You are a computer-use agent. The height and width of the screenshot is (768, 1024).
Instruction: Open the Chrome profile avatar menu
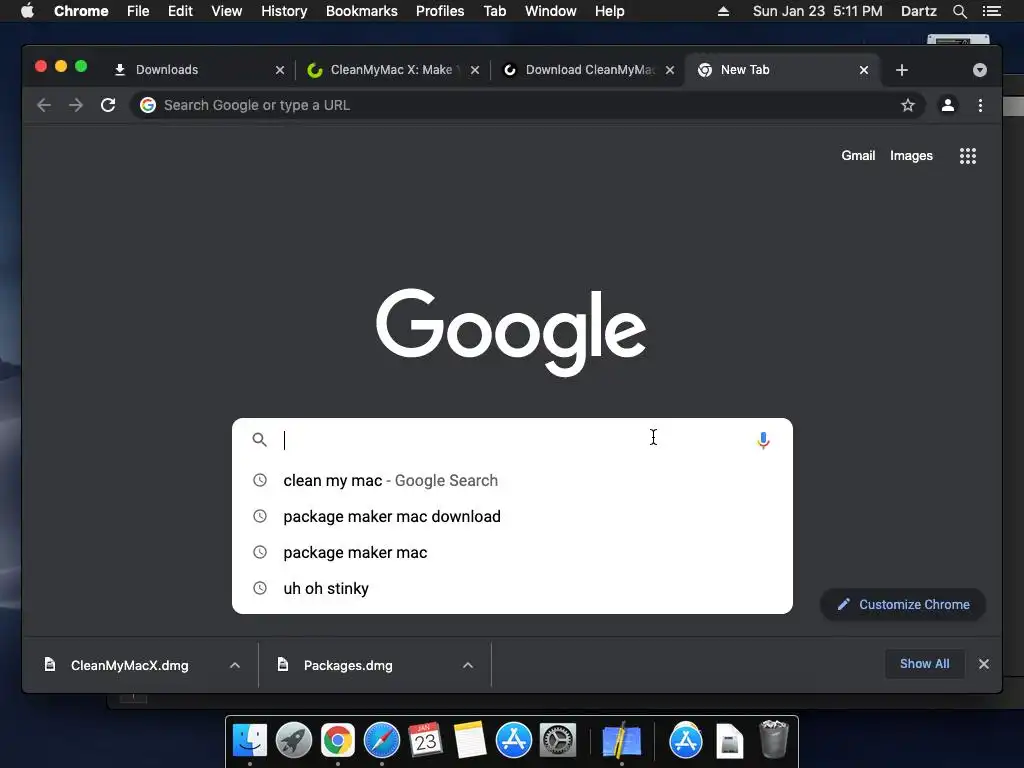click(x=948, y=105)
